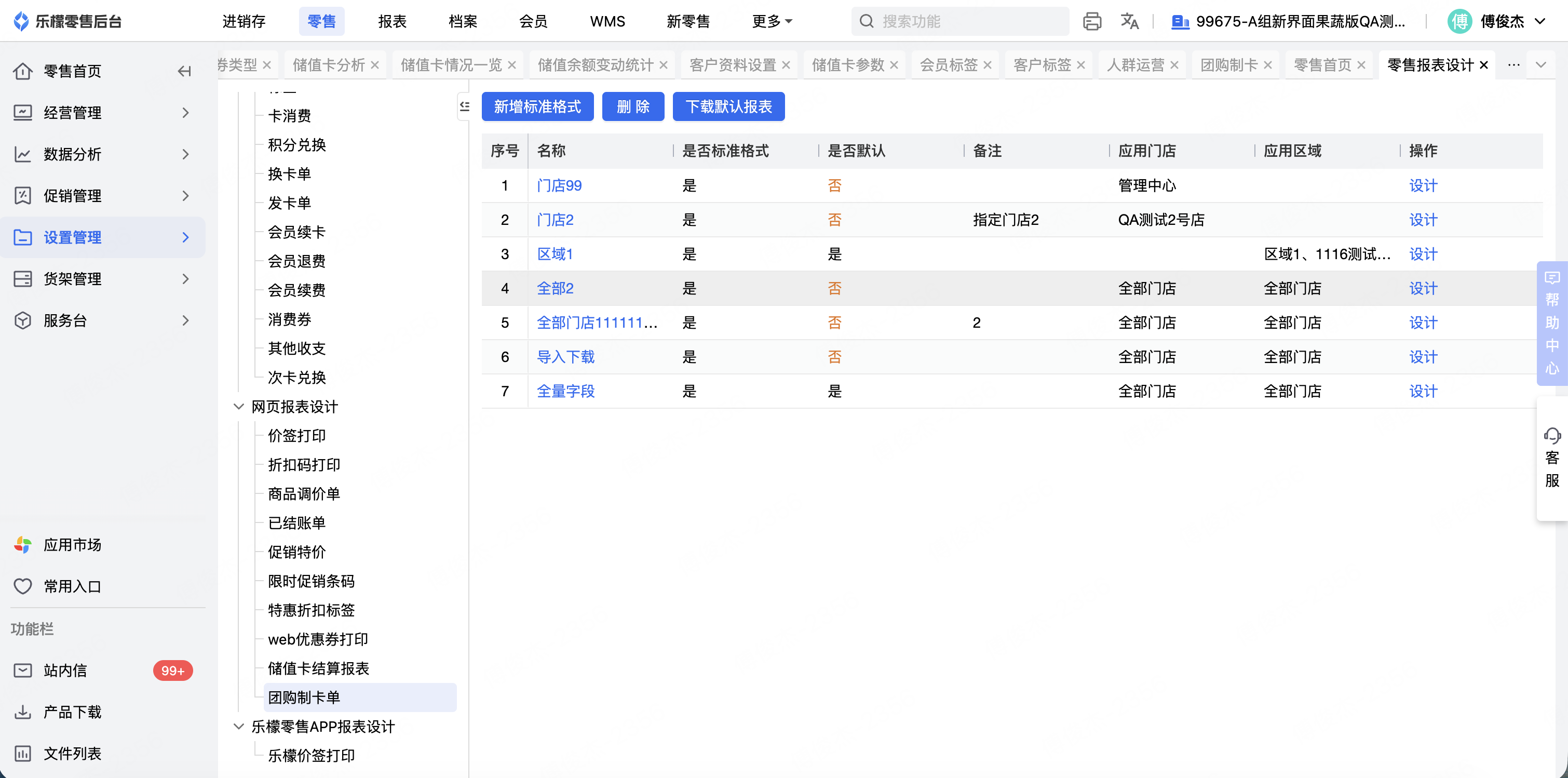The height and width of the screenshot is (778, 1568).
Task: Open the 更多 dropdown menu
Action: pos(772,21)
